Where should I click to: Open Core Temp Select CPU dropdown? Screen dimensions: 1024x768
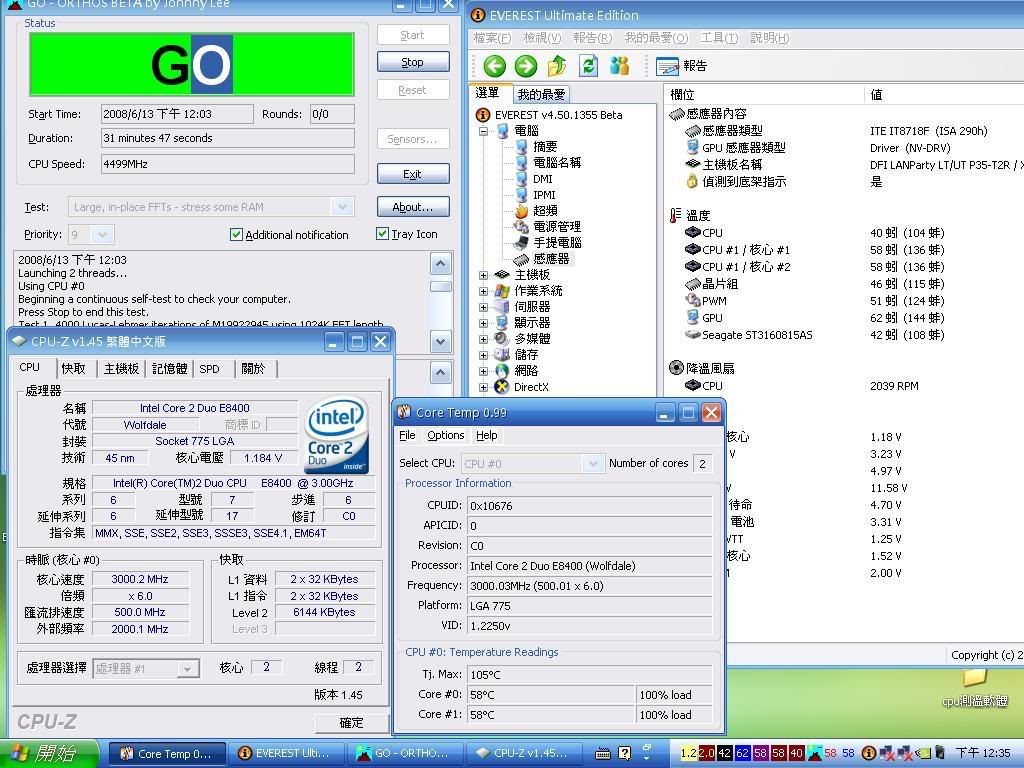click(x=592, y=464)
